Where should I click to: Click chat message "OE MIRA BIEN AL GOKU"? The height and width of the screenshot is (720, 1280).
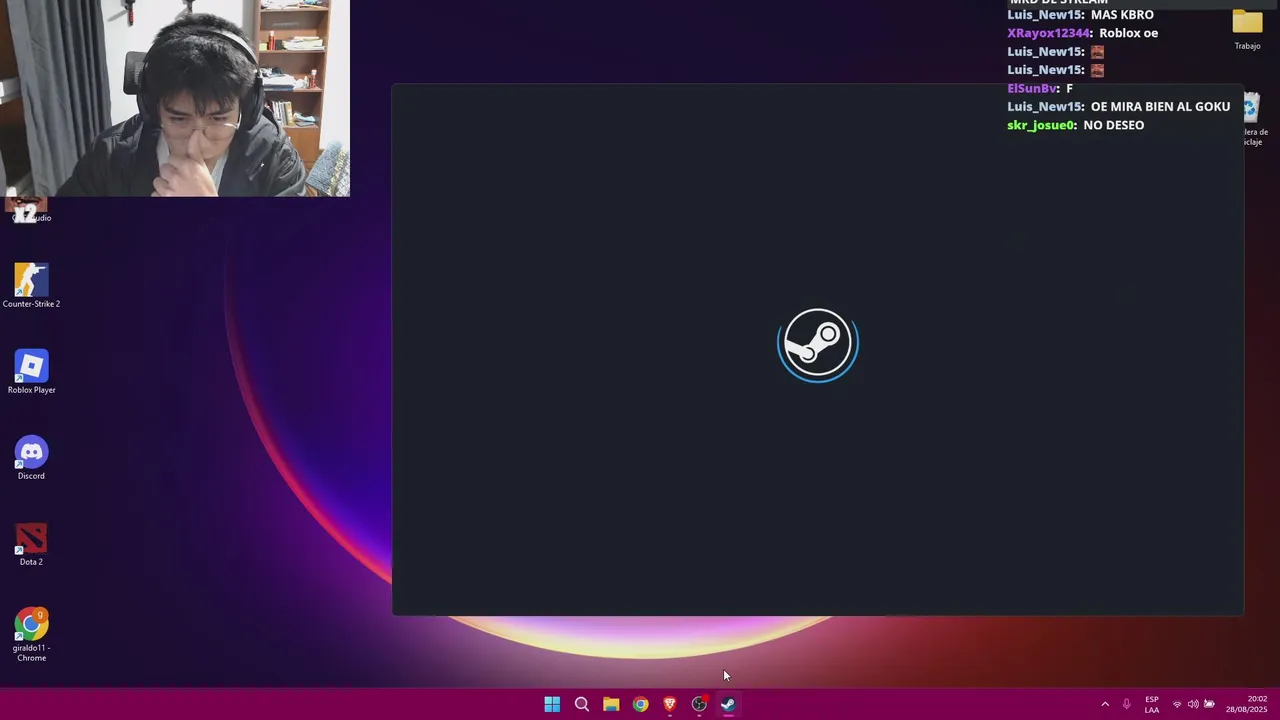(x=1160, y=107)
